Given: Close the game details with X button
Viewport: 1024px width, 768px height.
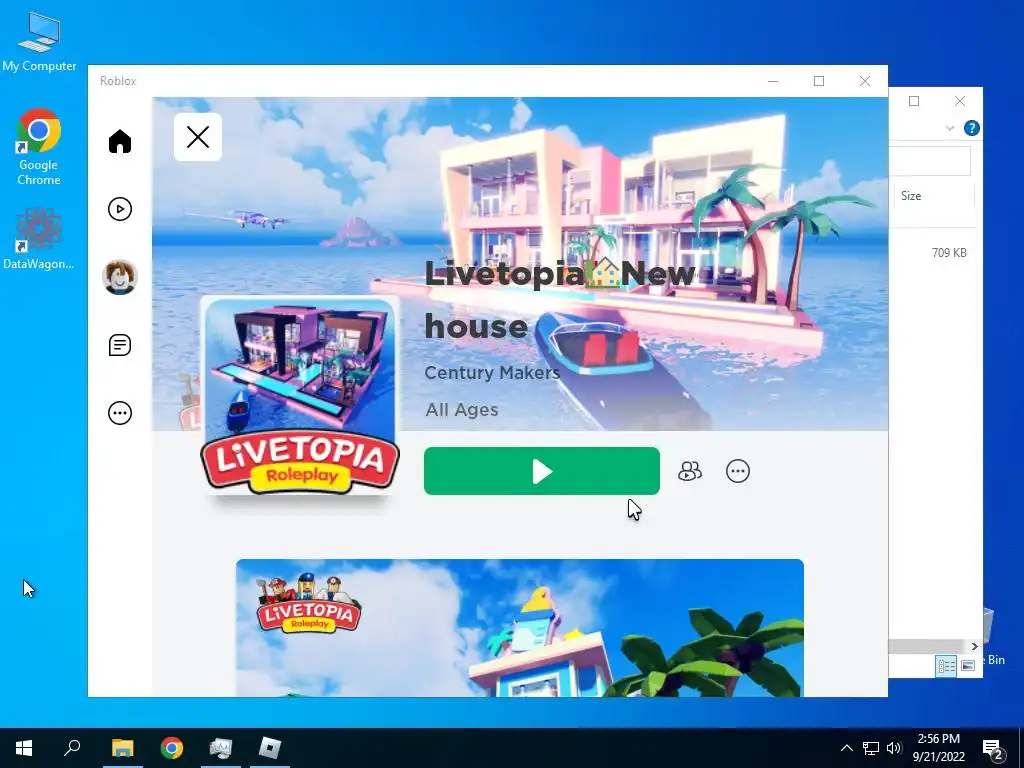Looking at the screenshot, I should pos(198,137).
